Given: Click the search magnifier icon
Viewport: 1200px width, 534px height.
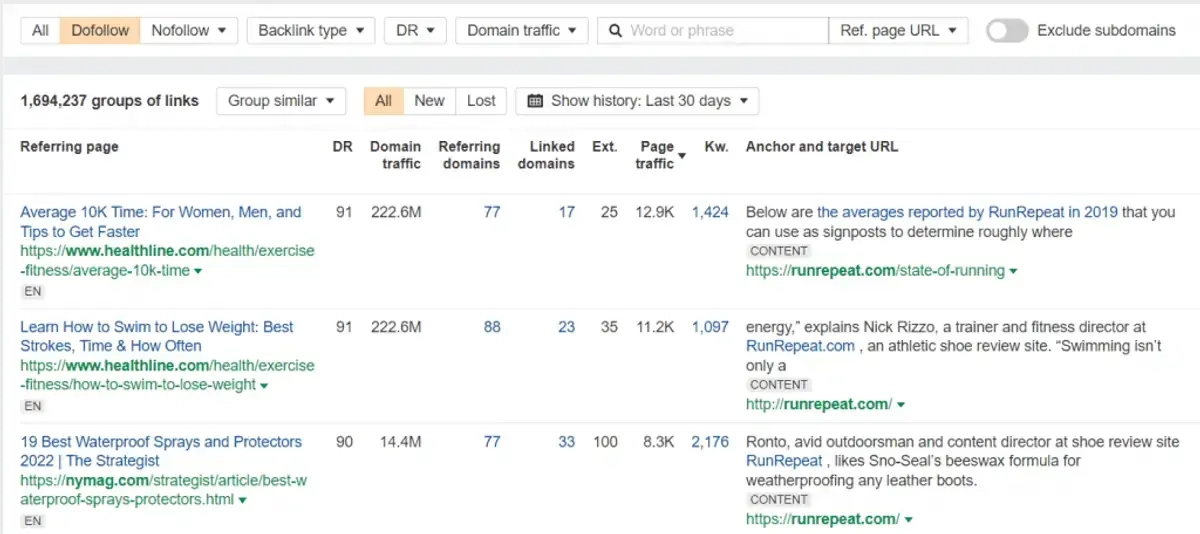Looking at the screenshot, I should click(x=616, y=31).
